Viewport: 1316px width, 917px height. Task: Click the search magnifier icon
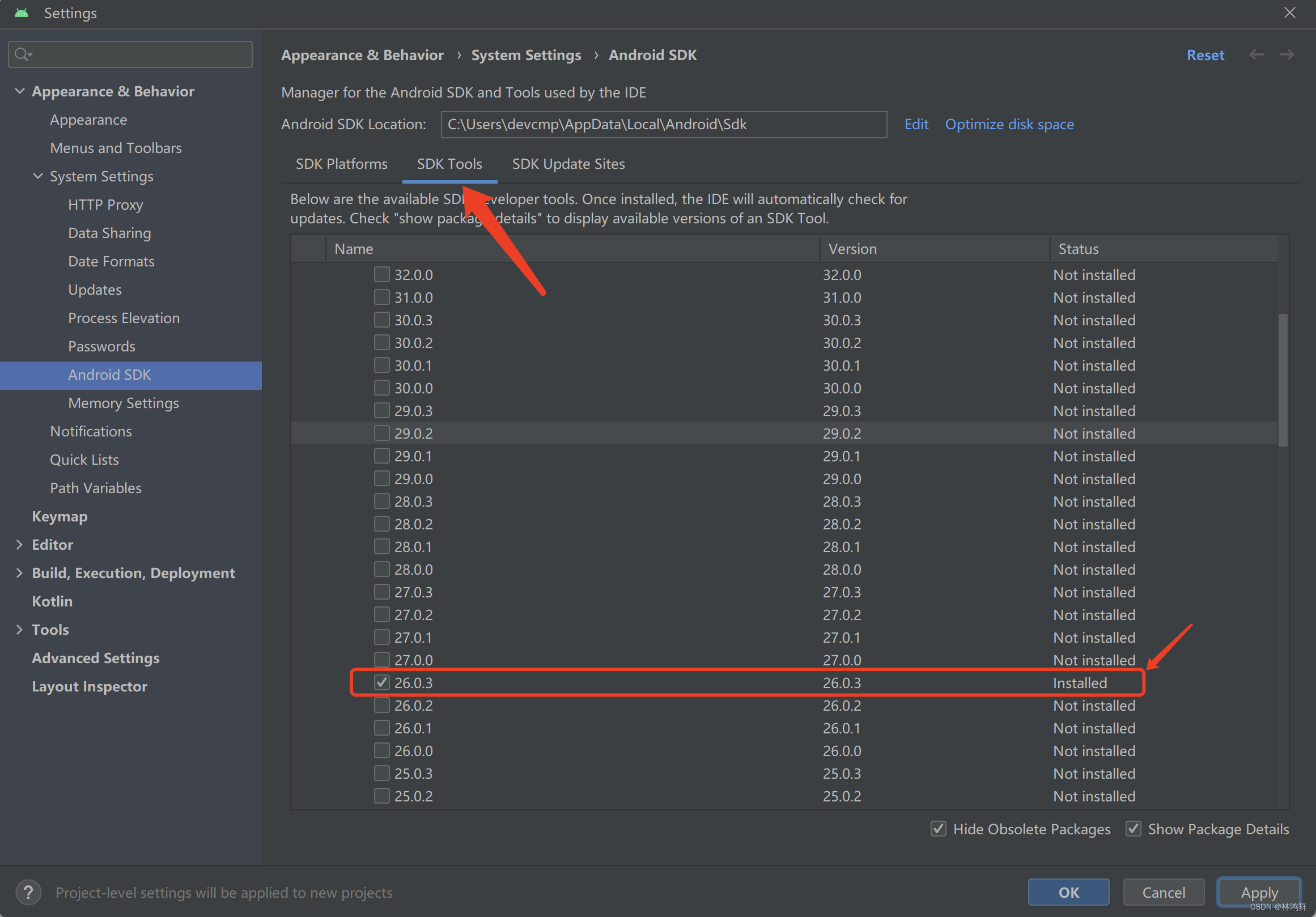(23, 54)
